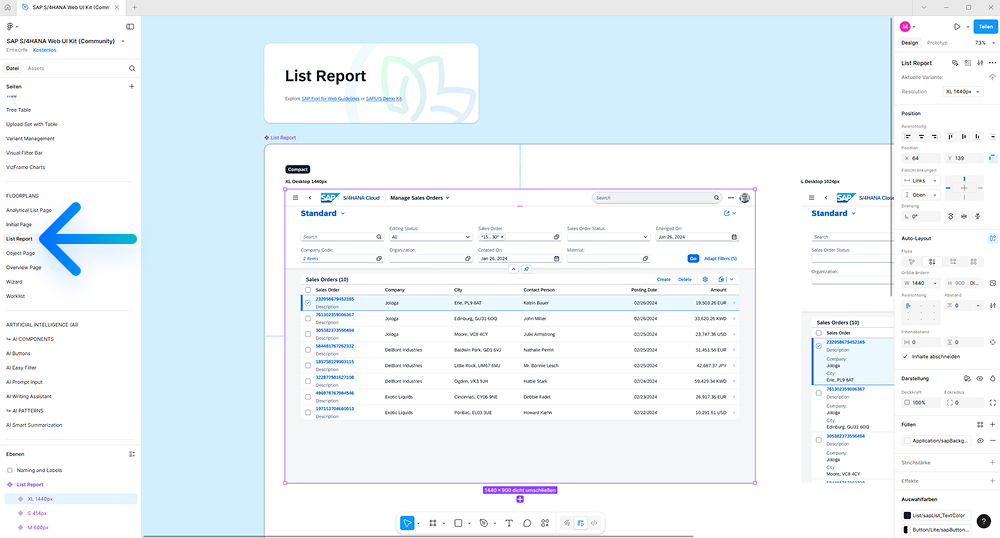The width and height of the screenshot is (1000, 538).
Task: Click the search icon in left panel
Action: point(132,68)
